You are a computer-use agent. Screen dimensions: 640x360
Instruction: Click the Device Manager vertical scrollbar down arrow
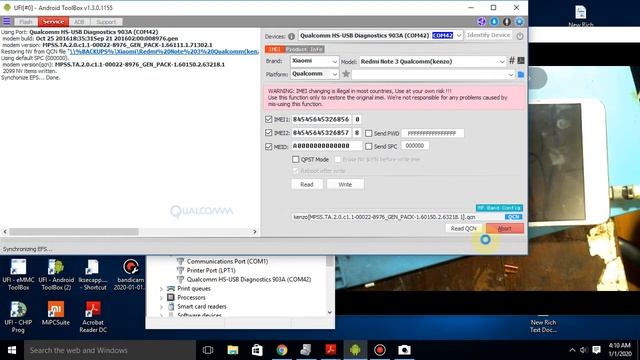pos(330,312)
